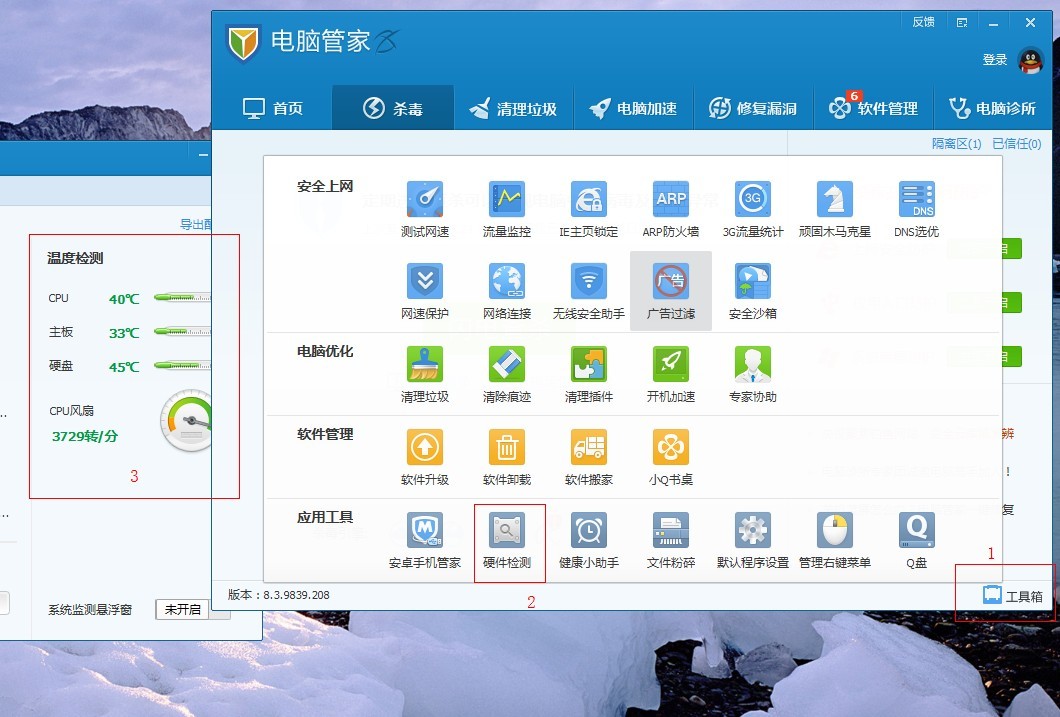This screenshot has height=717, width=1060.
Task: Open 默认程序设置 default programs
Action: coord(752,541)
